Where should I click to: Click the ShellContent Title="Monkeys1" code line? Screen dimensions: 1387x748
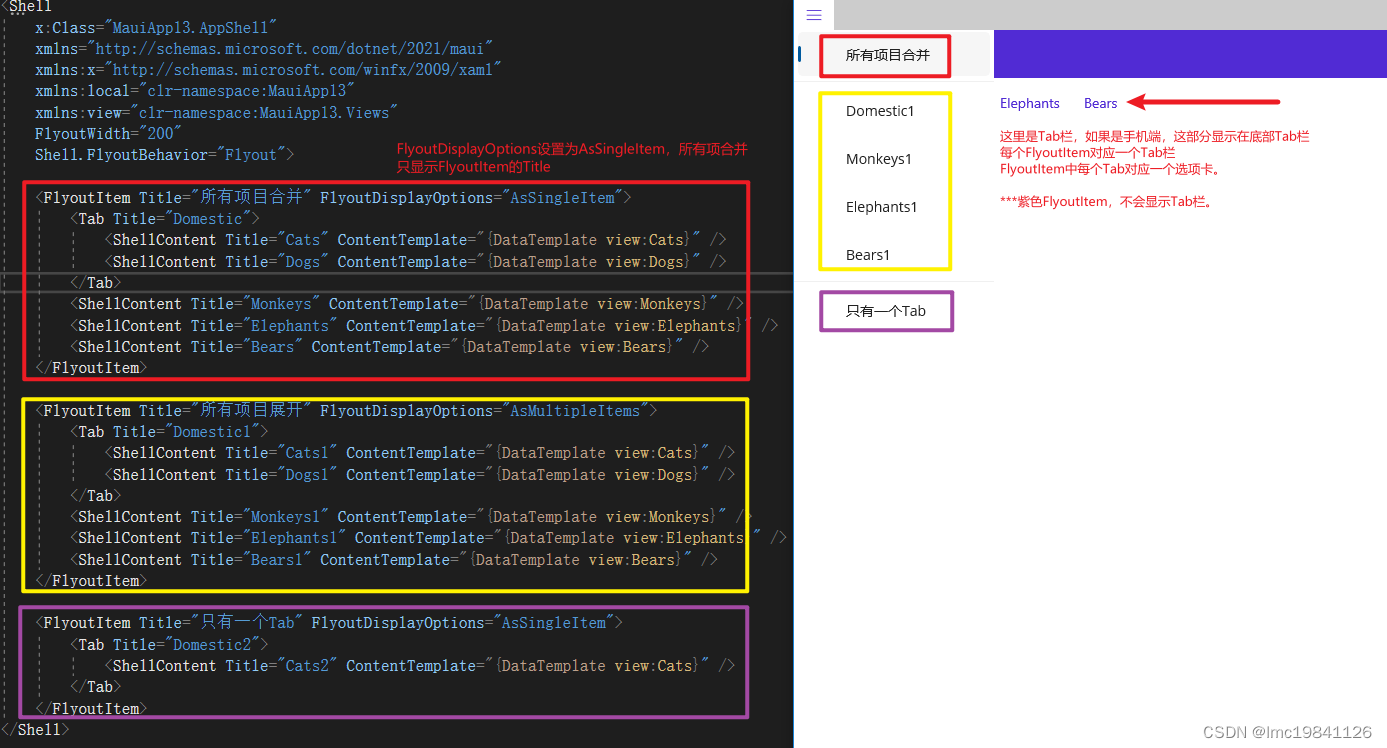tap(411, 517)
